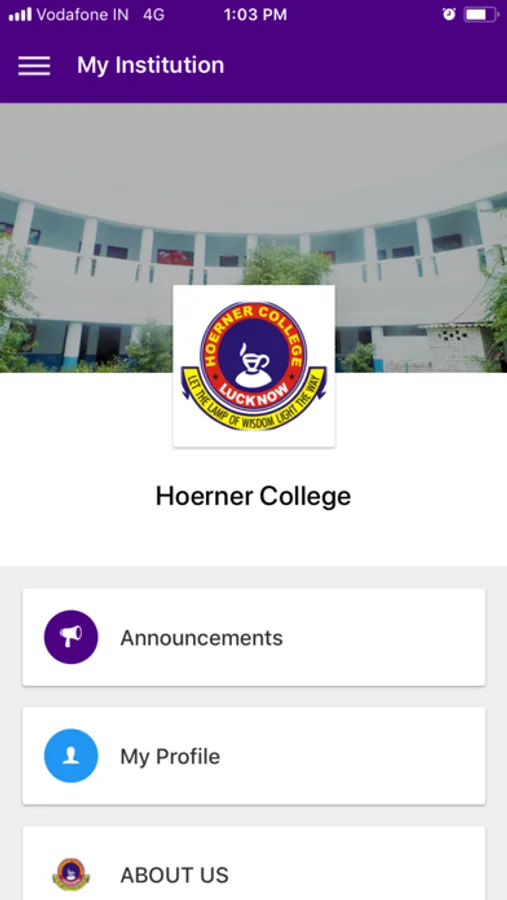Tap the 4G network indicator
The height and width of the screenshot is (900, 507).
154,15
